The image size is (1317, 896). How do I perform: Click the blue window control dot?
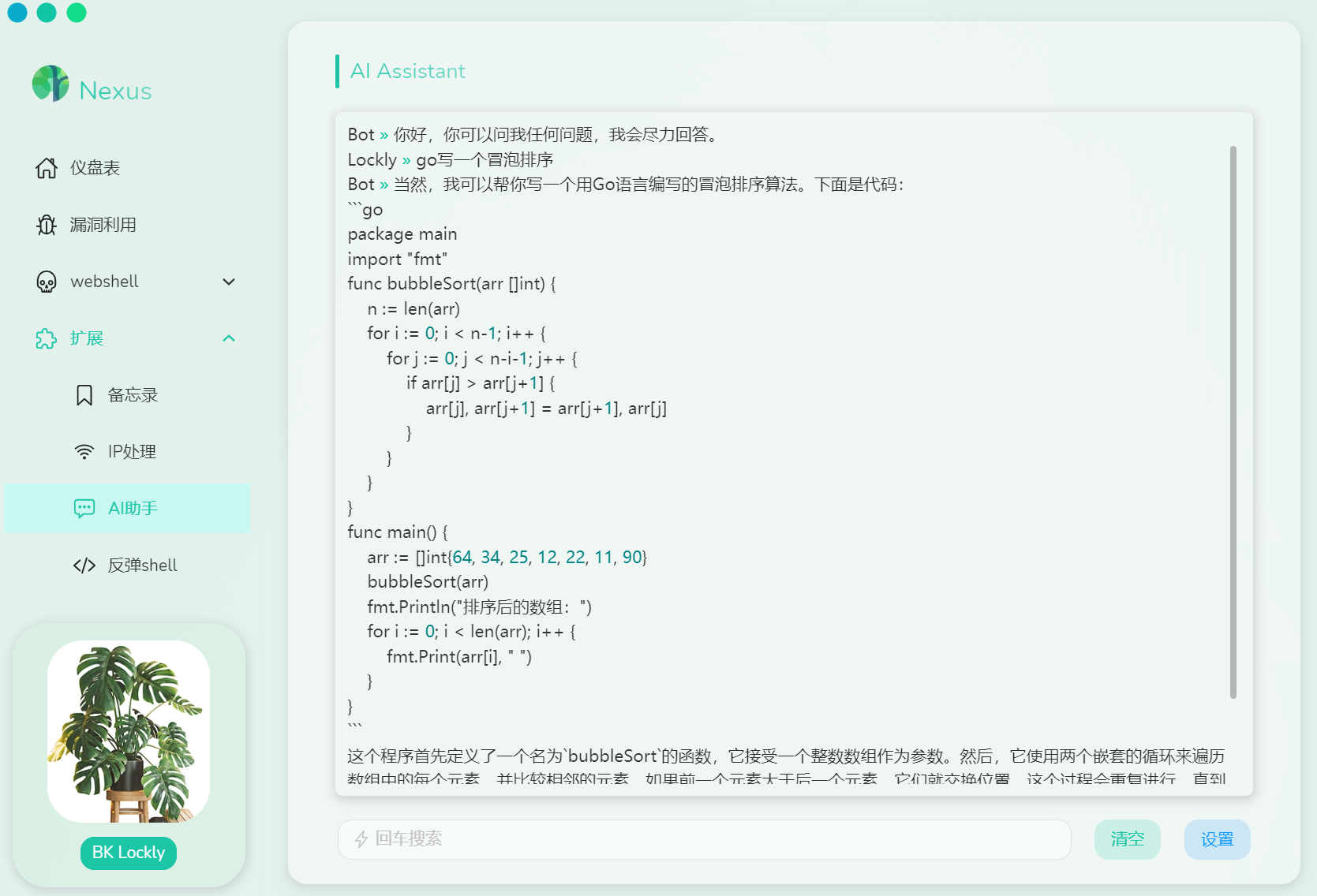[x=17, y=12]
